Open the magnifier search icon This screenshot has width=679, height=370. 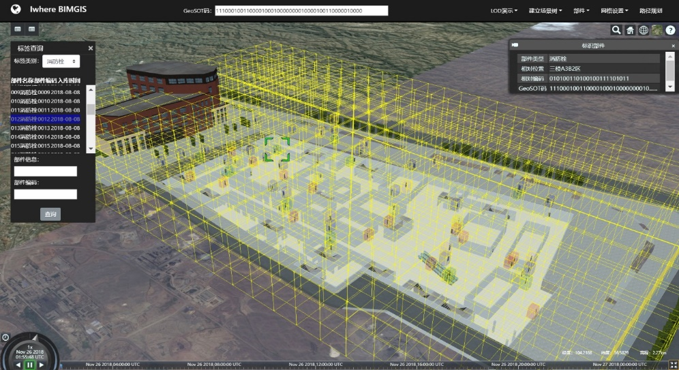(616, 30)
